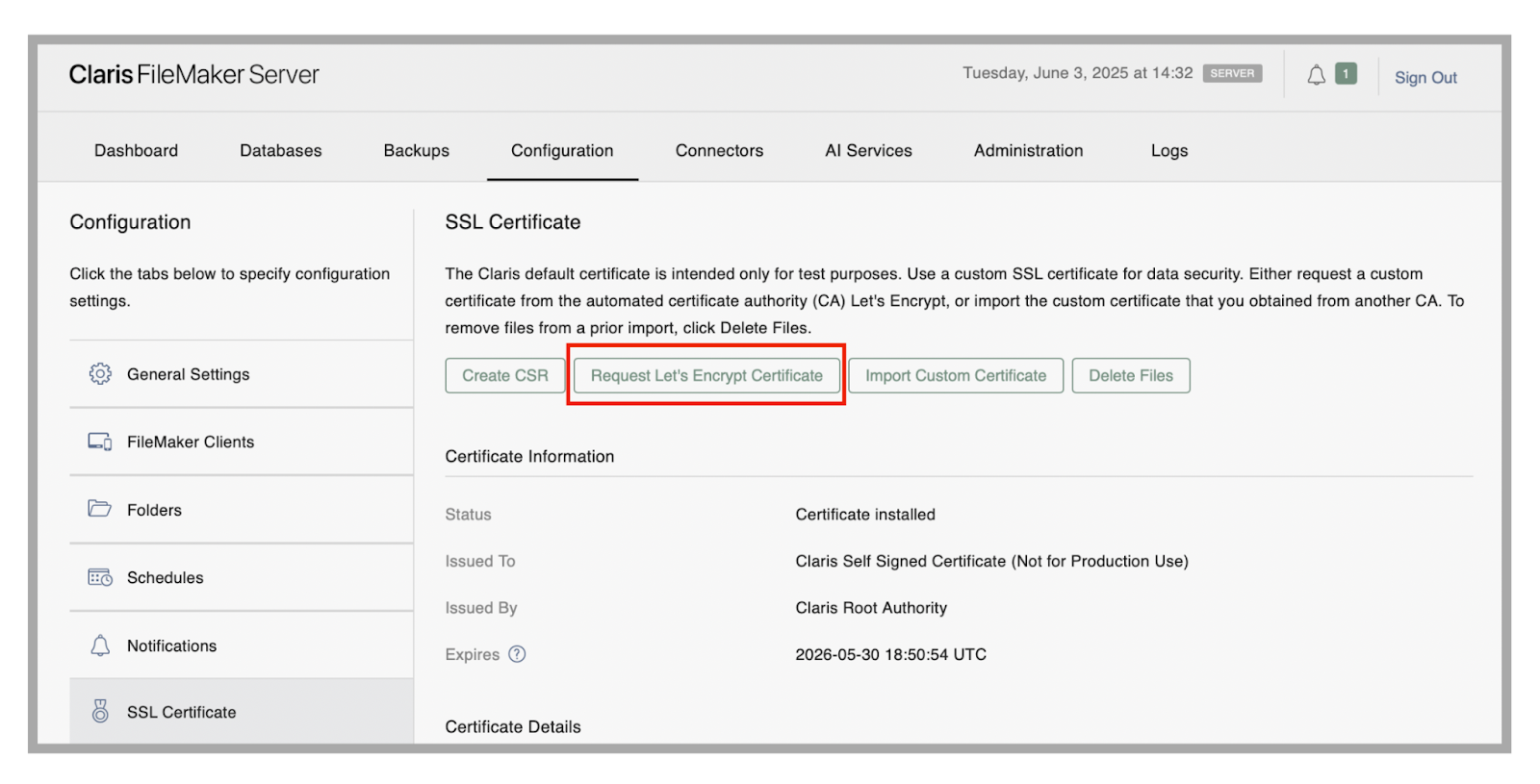Screen dimensions: 1540x784
Task: Click the 'Issued By' field label
Action: point(481,608)
